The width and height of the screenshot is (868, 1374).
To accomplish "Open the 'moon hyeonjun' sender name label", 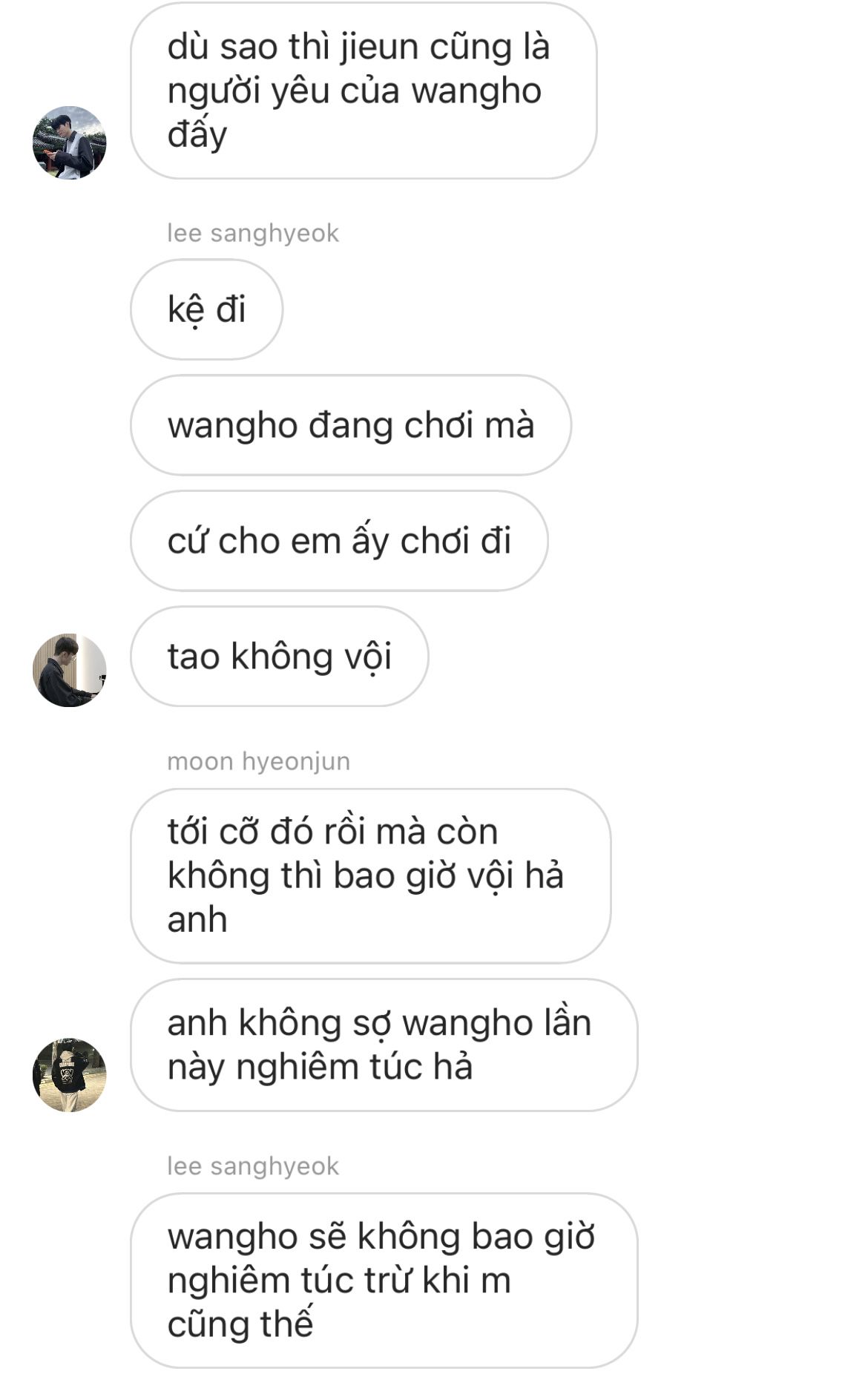I will coord(258,761).
